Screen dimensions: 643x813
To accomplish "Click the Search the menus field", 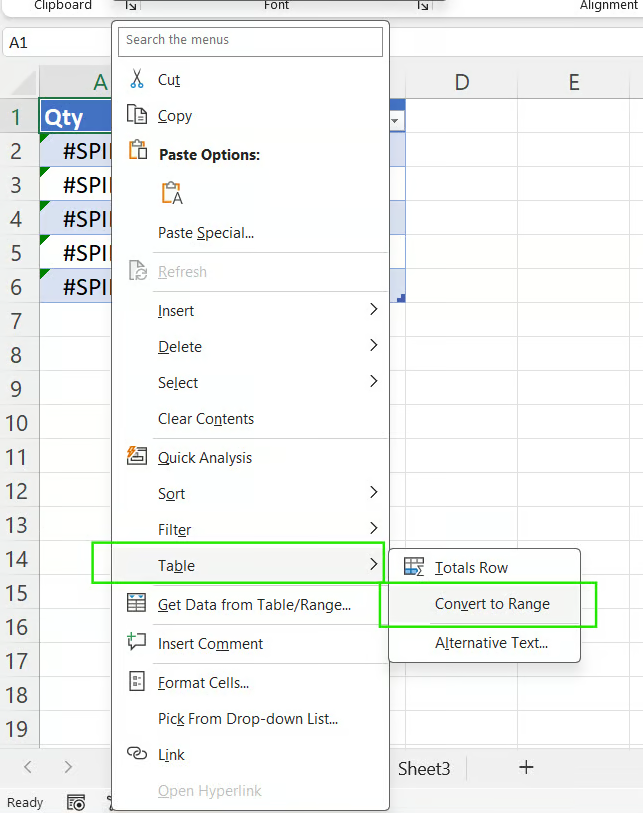I will pos(250,41).
